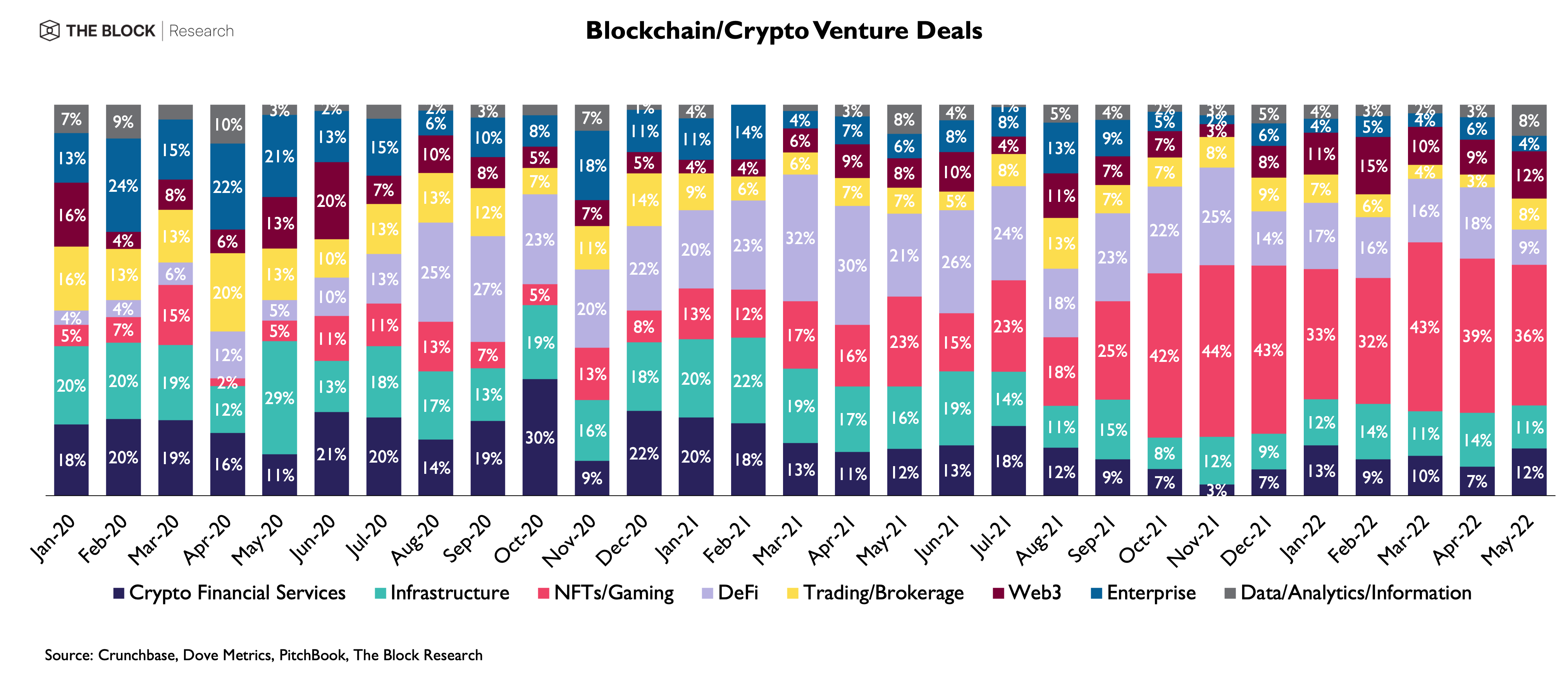Select the 32% DeFi segment in Mar-21
The image size is (1568, 673).
point(800,238)
